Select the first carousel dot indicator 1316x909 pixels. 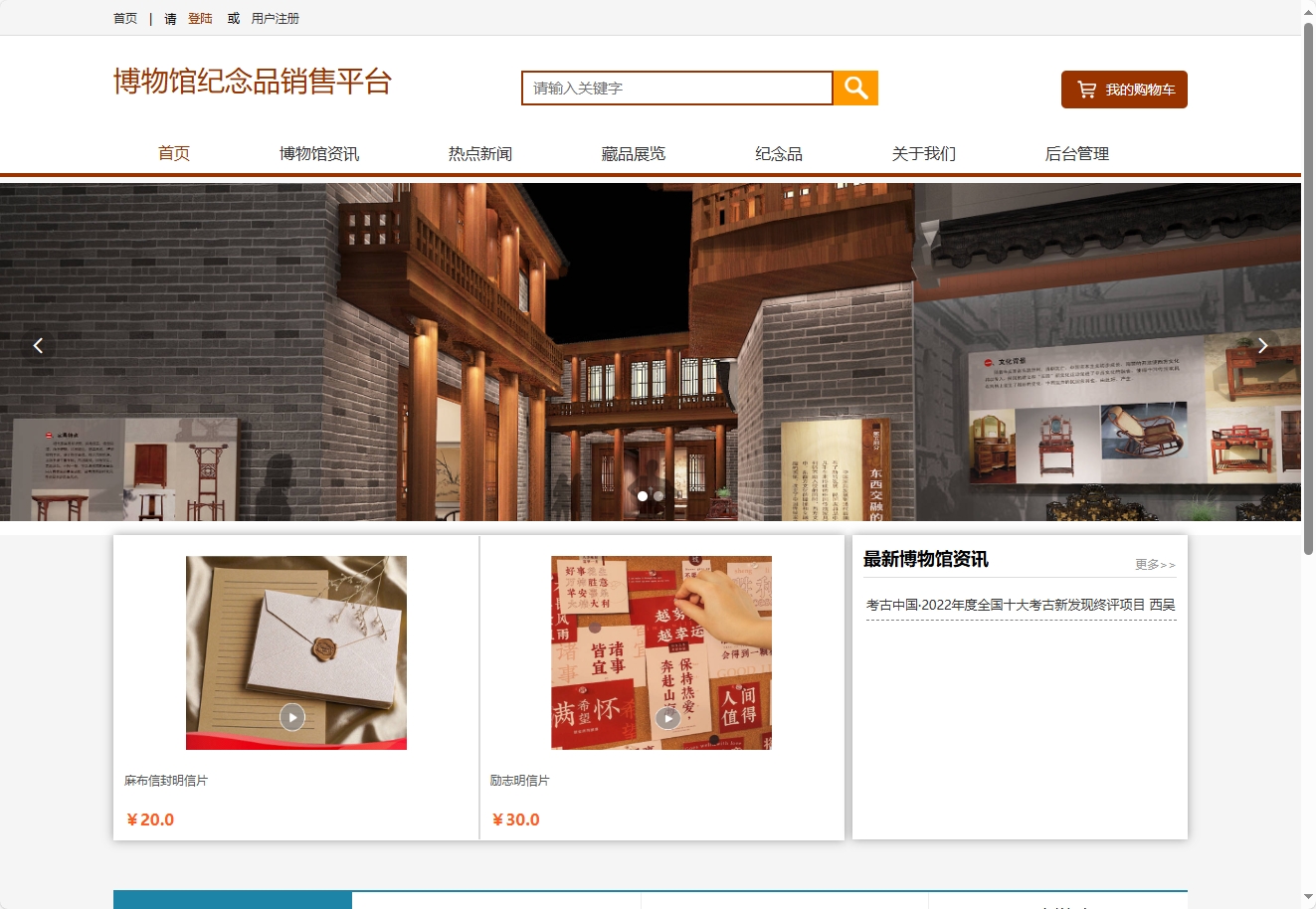point(645,495)
